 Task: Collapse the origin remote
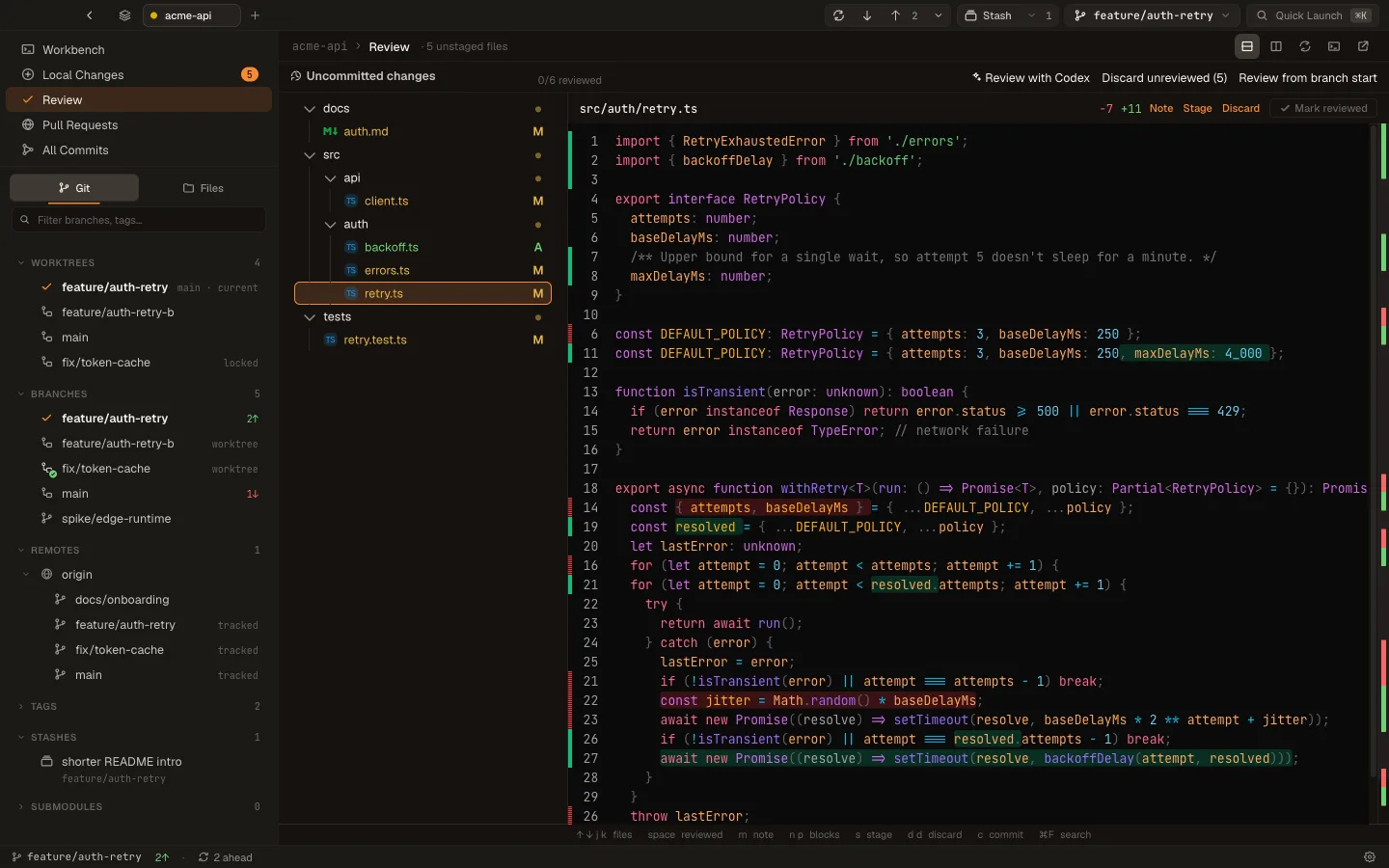click(26, 574)
